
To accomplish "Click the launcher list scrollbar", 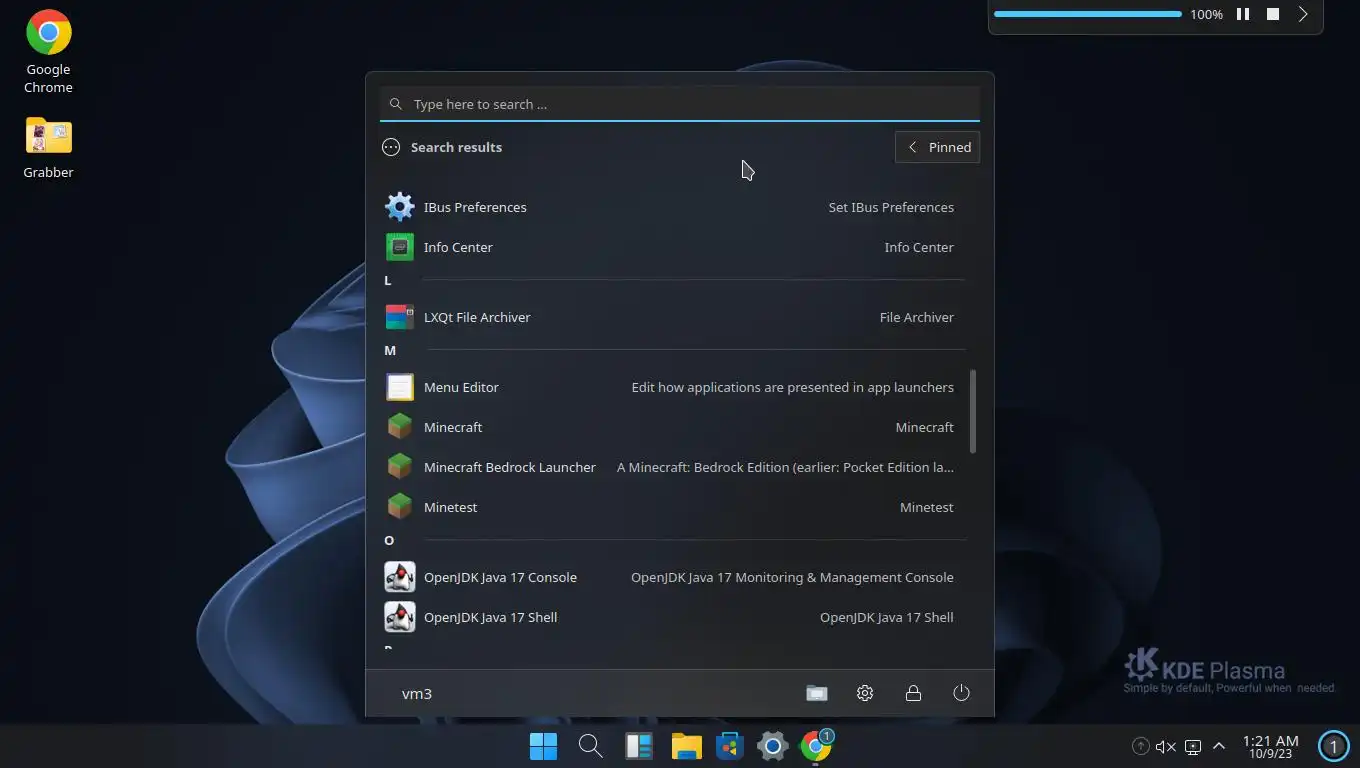I will coord(973,410).
